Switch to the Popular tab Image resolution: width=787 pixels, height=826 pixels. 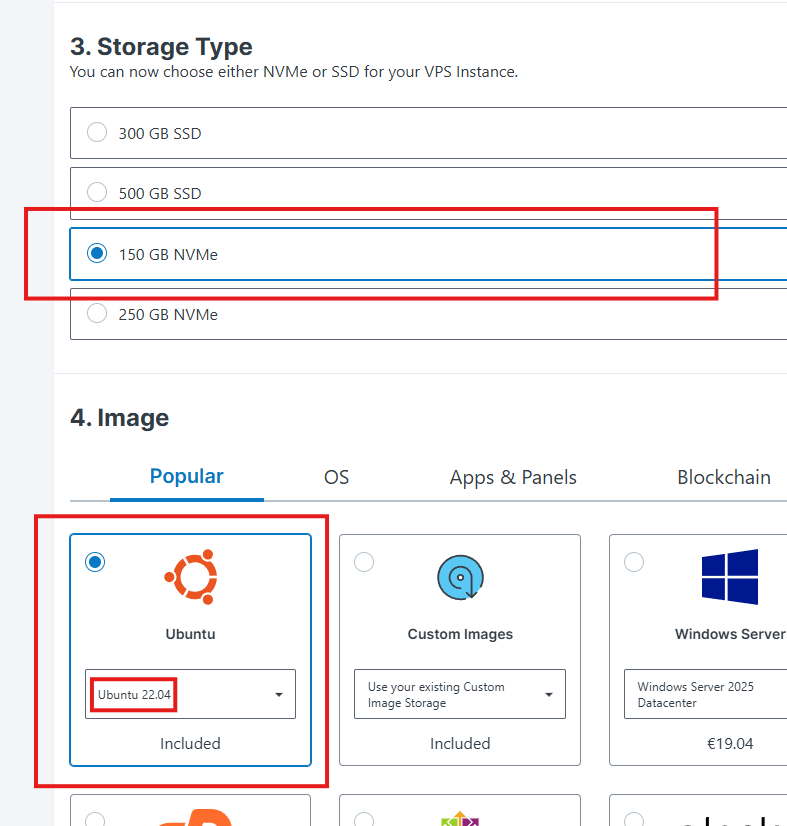pos(187,477)
